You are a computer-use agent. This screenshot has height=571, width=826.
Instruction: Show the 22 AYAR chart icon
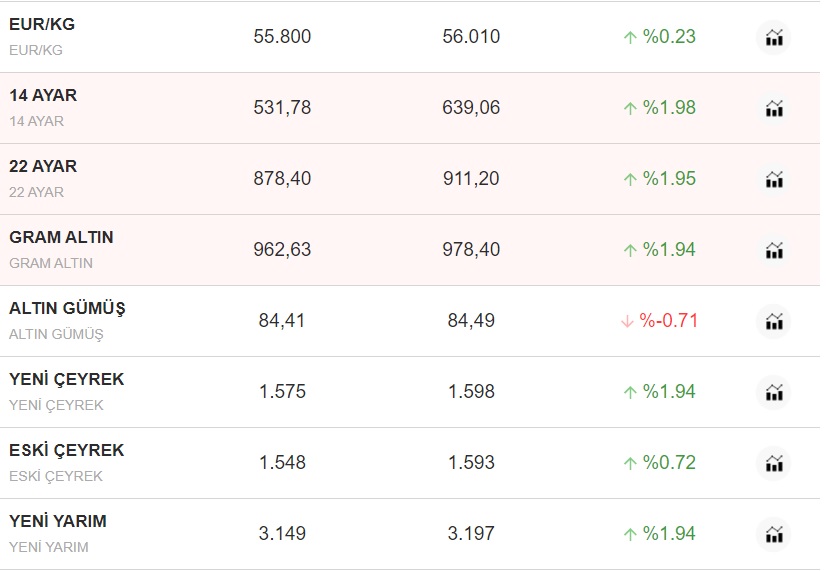(x=773, y=180)
